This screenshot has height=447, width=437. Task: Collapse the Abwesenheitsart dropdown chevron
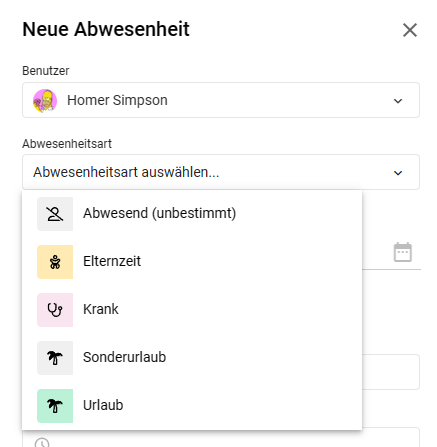398,173
